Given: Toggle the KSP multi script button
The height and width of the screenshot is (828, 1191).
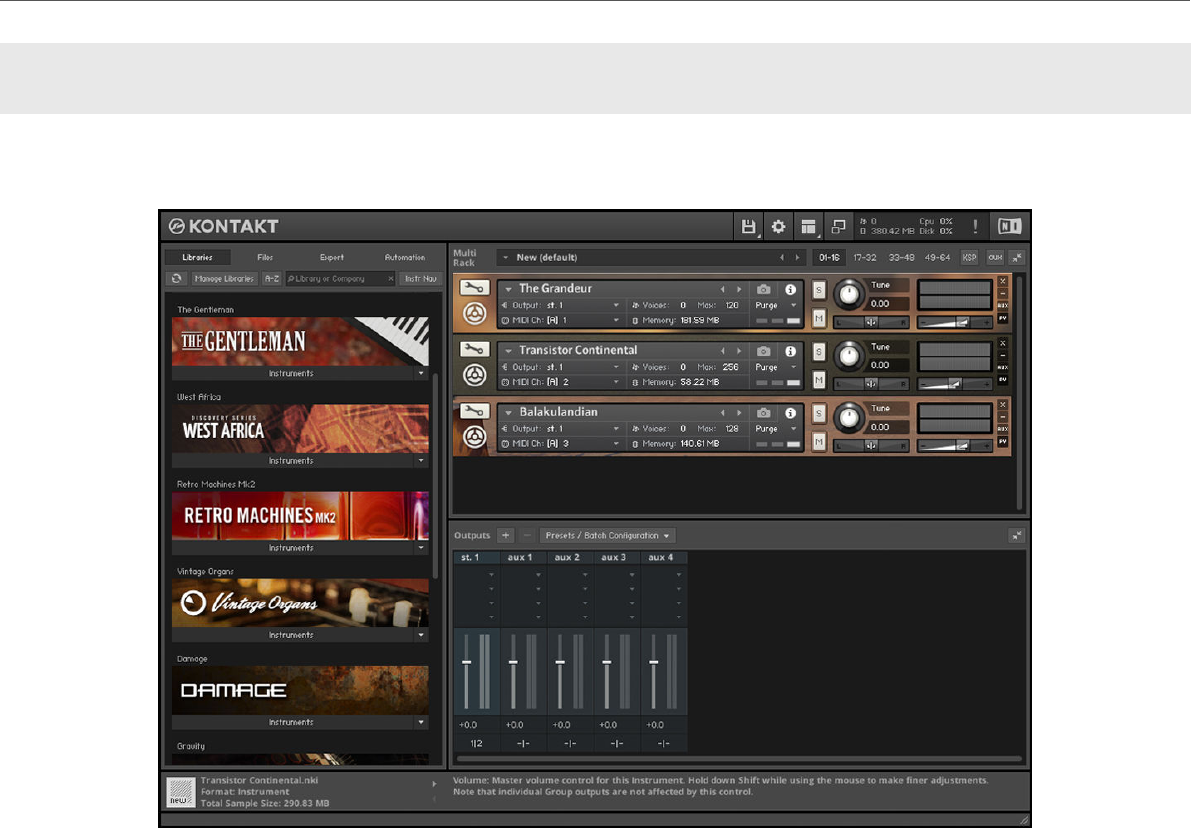Looking at the screenshot, I should click(x=969, y=258).
